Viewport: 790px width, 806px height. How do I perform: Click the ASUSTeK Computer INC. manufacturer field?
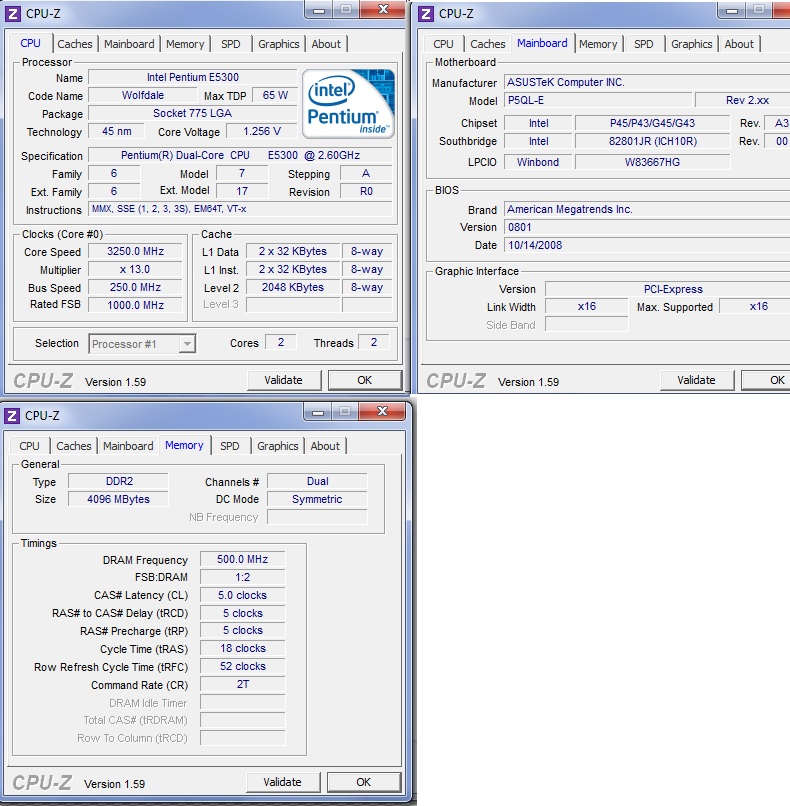pyautogui.click(x=647, y=82)
